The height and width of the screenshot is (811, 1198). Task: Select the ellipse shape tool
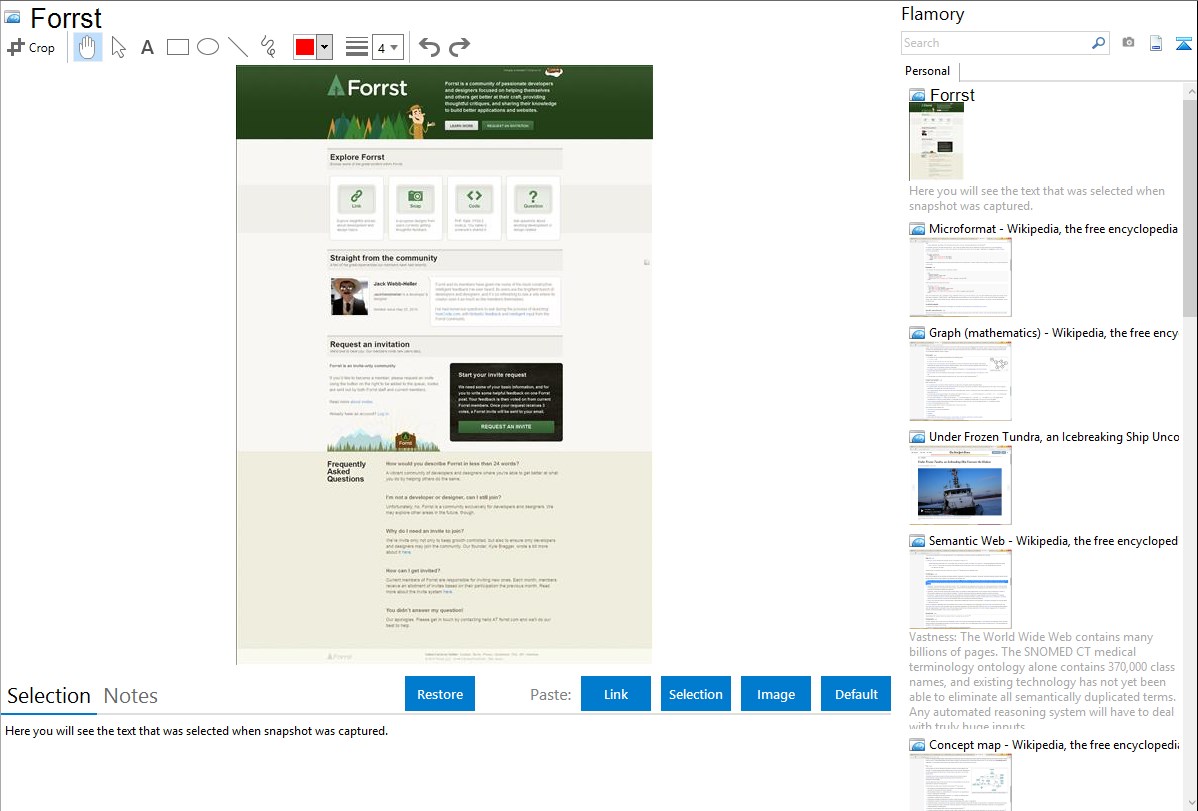pyautogui.click(x=208, y=47)
